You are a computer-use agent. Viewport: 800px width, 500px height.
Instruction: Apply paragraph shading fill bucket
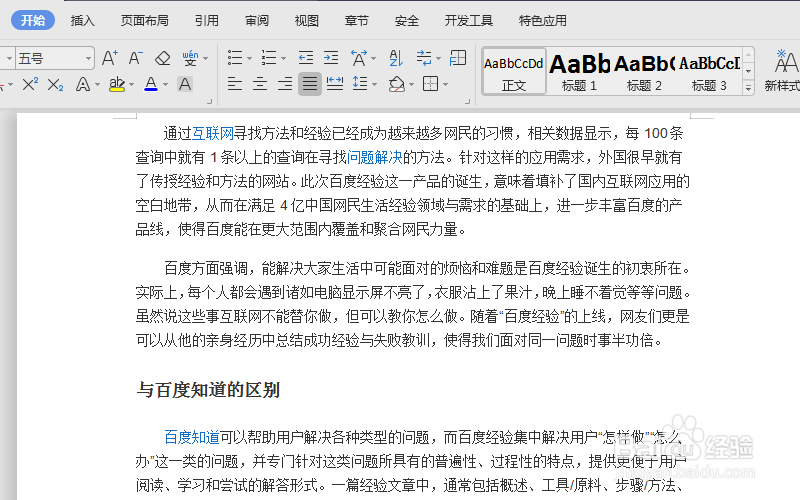[396, 84]
